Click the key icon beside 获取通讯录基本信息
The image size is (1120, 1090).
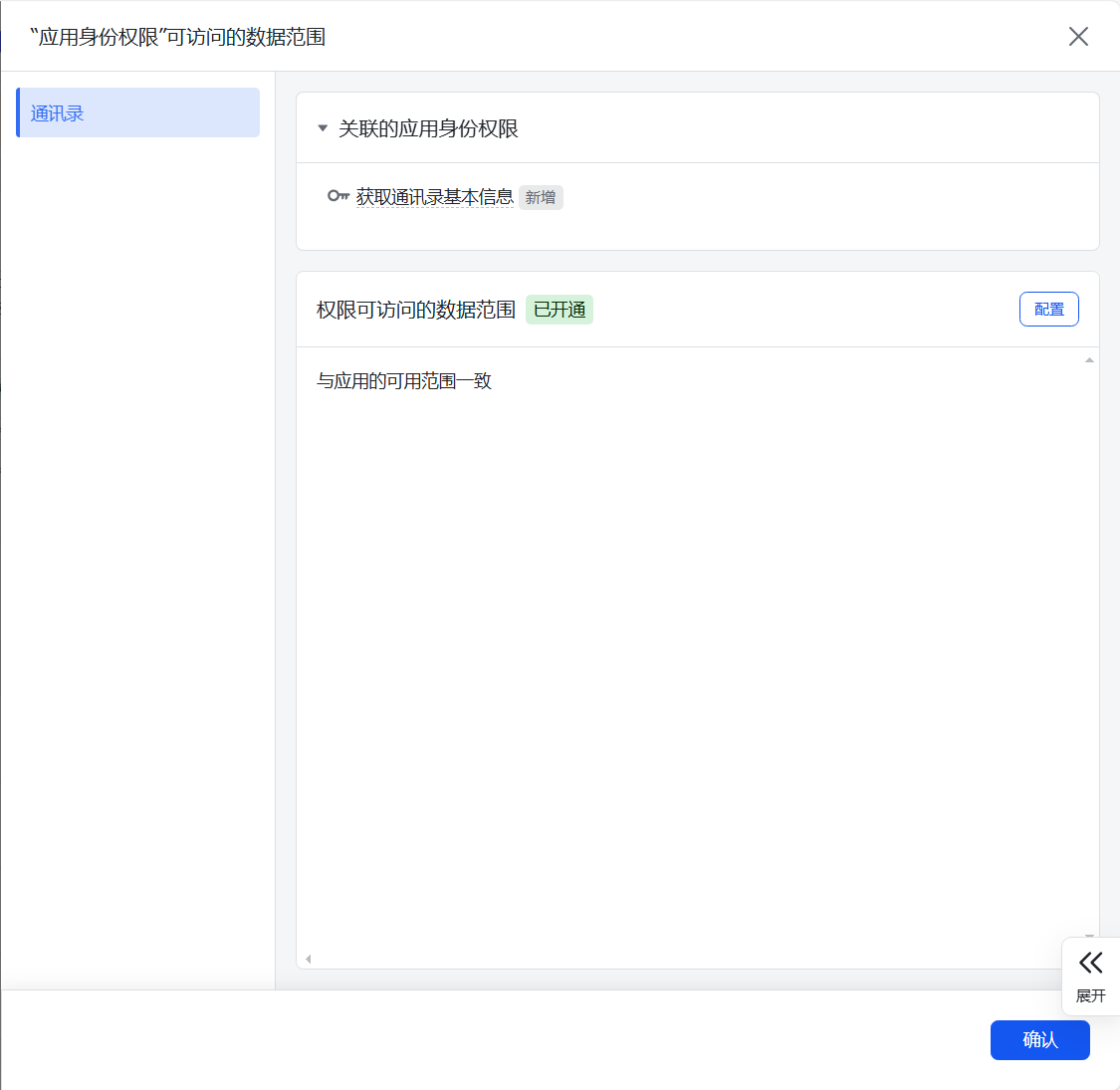(338, 196)
